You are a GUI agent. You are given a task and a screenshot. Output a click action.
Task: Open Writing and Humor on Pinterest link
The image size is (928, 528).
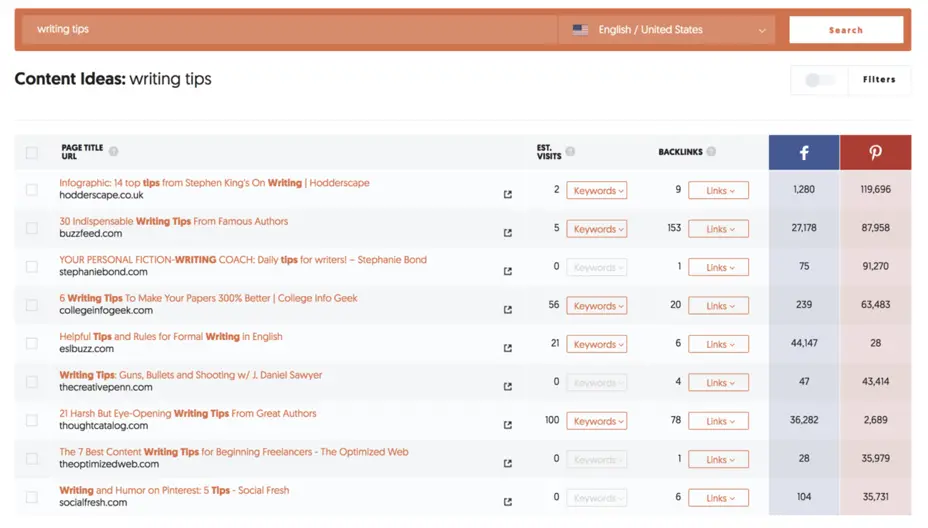click(x=174, y=491)
